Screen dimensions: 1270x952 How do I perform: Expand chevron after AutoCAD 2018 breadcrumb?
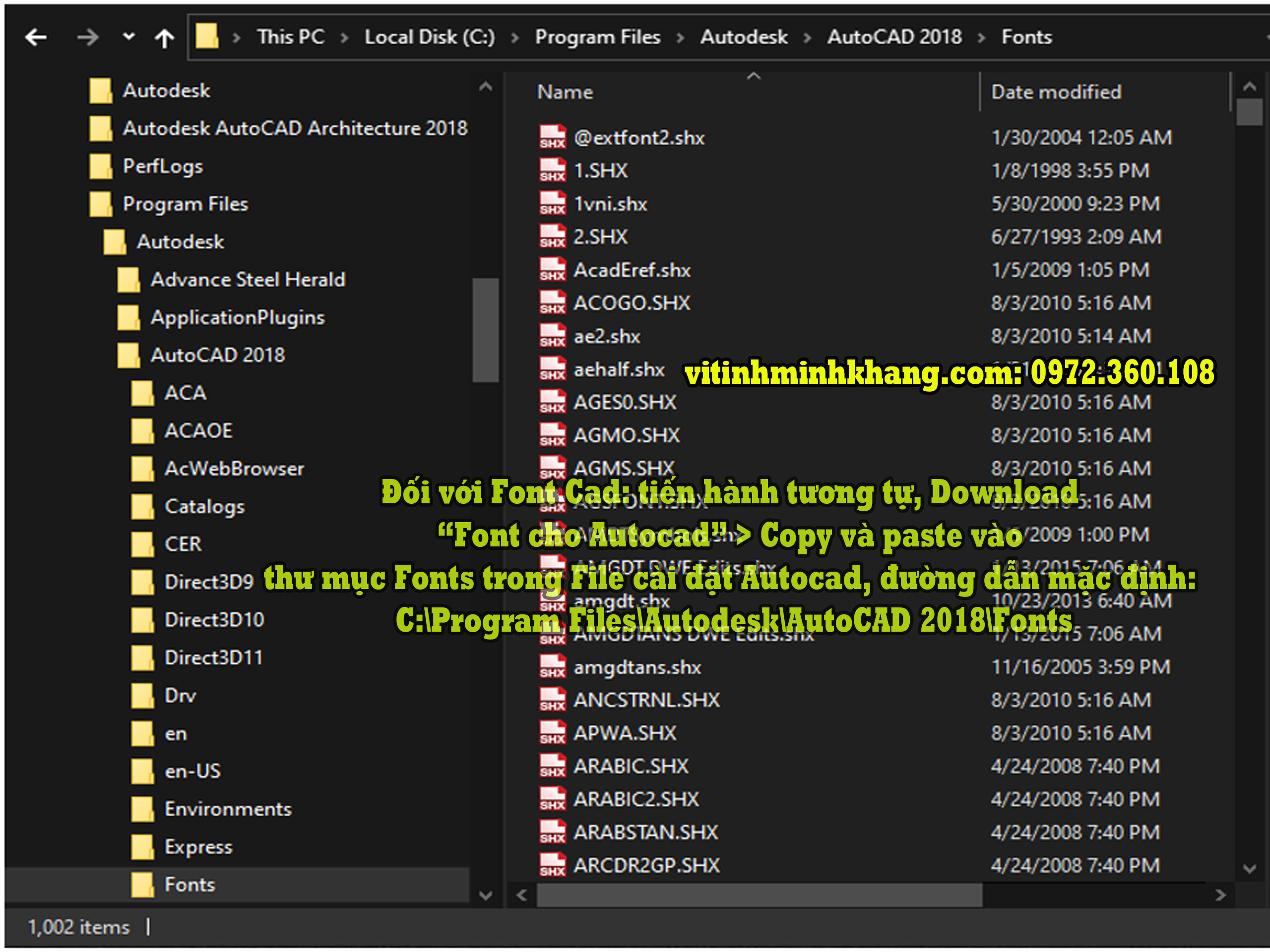click(982, 38)
